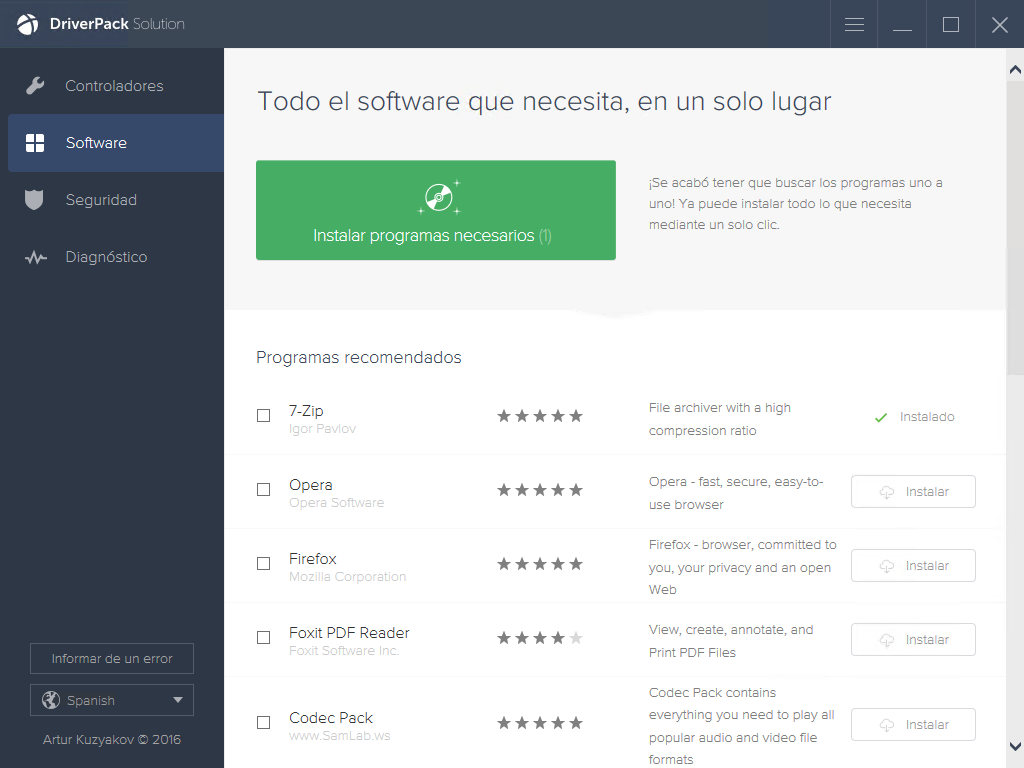The width and height of the screenshot is (1024, 768).
Task: Click the vertical scrollbar thumb
Action: (x=1015, y=229)
